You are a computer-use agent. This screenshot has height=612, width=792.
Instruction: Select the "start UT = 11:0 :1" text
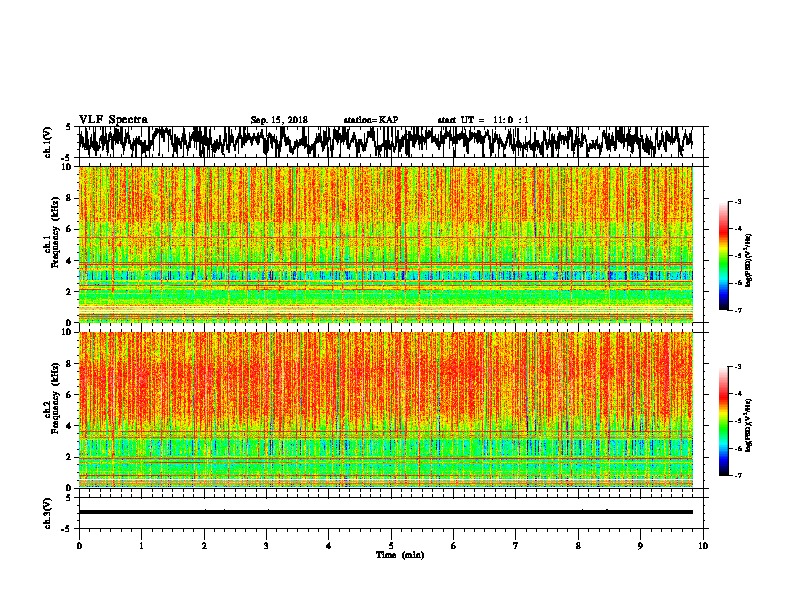[x=483, y=120]
